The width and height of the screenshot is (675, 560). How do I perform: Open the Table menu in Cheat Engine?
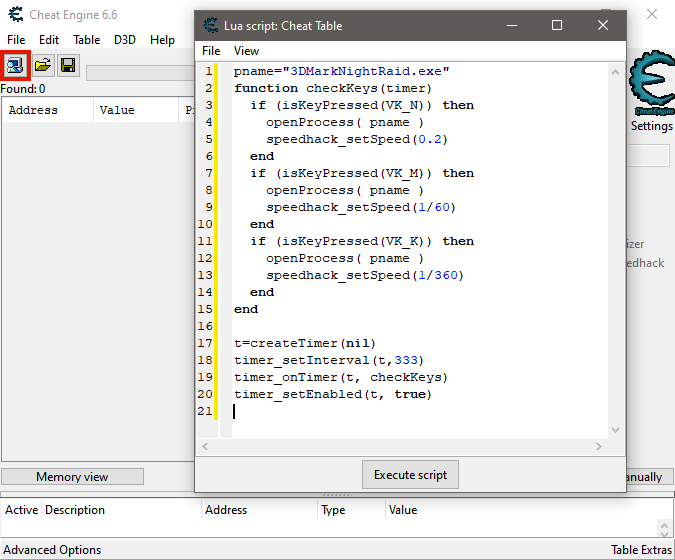click(x=87, y=40)
